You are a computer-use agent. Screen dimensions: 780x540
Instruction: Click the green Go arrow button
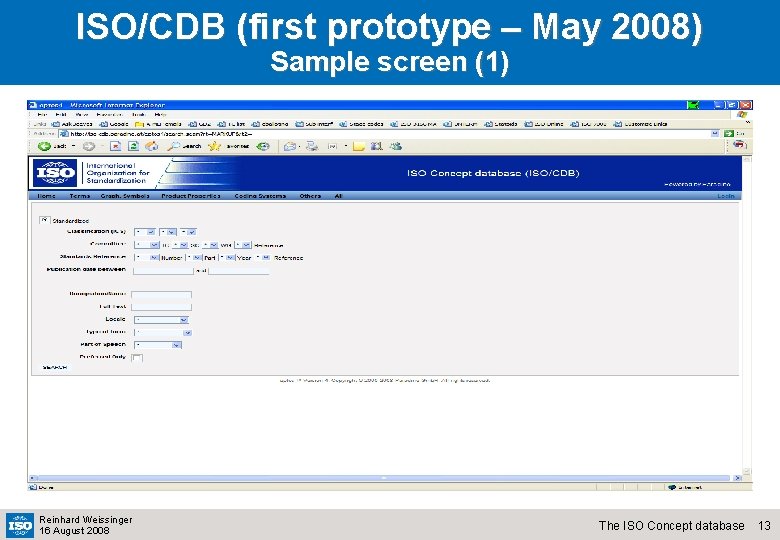point(729,134)
